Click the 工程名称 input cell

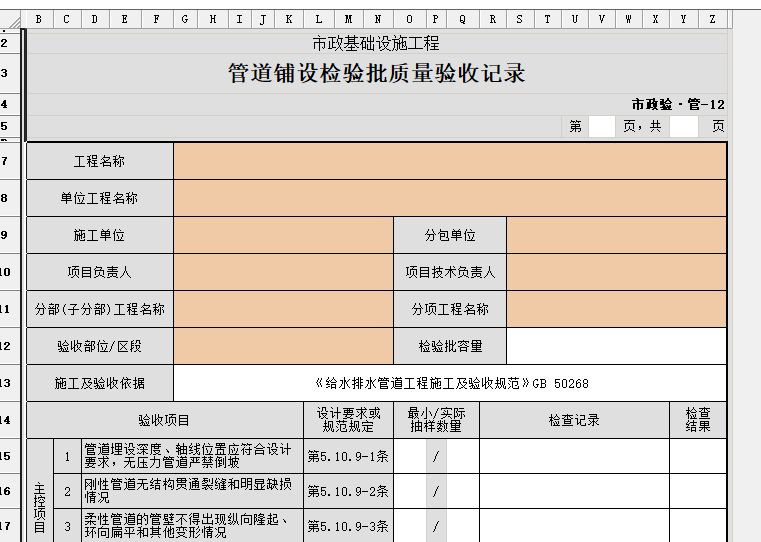click(449, 162)
